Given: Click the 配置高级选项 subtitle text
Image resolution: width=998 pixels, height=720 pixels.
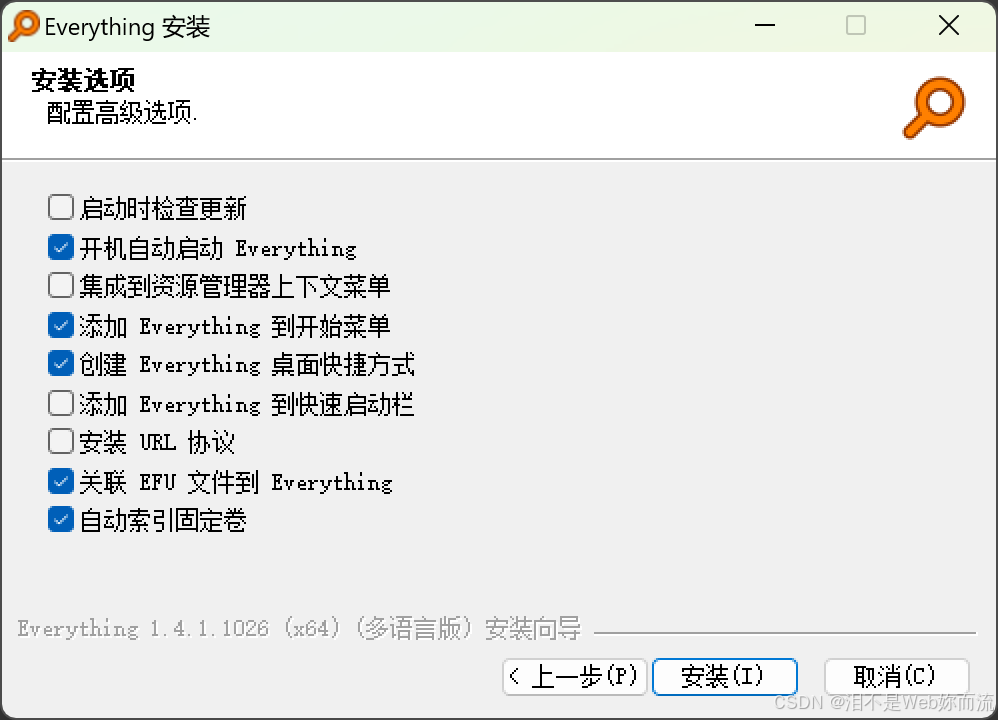Looking at the screenshot, I should tap(122, 113).
